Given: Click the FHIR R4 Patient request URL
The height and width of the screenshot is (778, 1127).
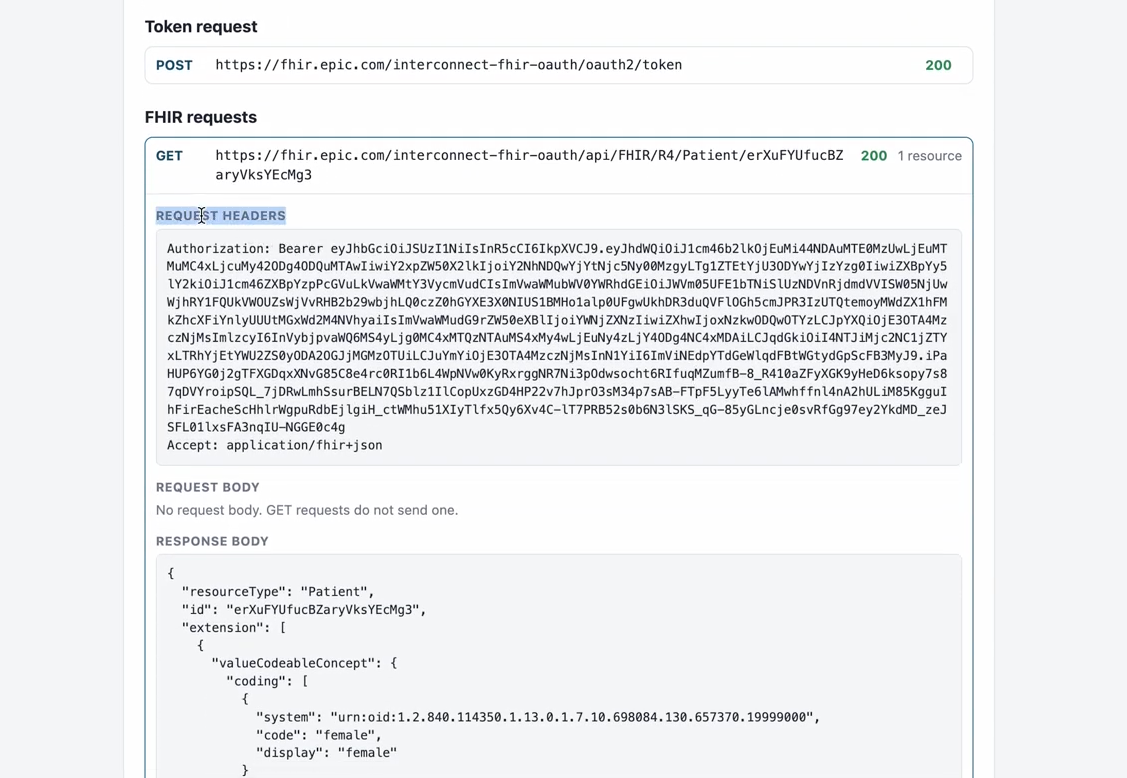Looking at the screenshot, I should (x=529, y=165).
